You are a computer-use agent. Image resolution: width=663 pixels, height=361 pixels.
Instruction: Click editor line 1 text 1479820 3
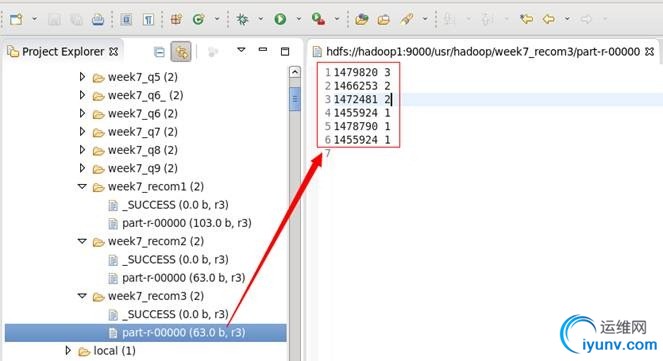[362, 72]
